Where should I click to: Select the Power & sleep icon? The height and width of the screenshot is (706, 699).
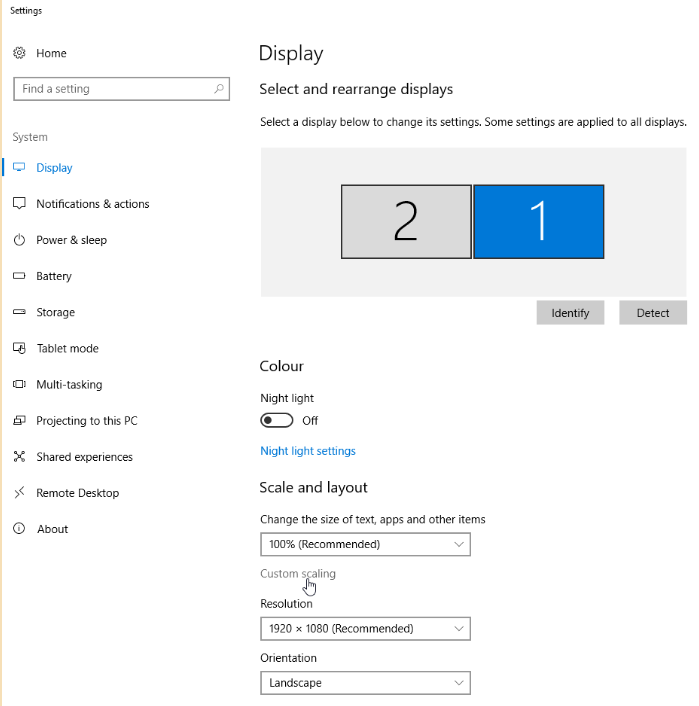19,240
